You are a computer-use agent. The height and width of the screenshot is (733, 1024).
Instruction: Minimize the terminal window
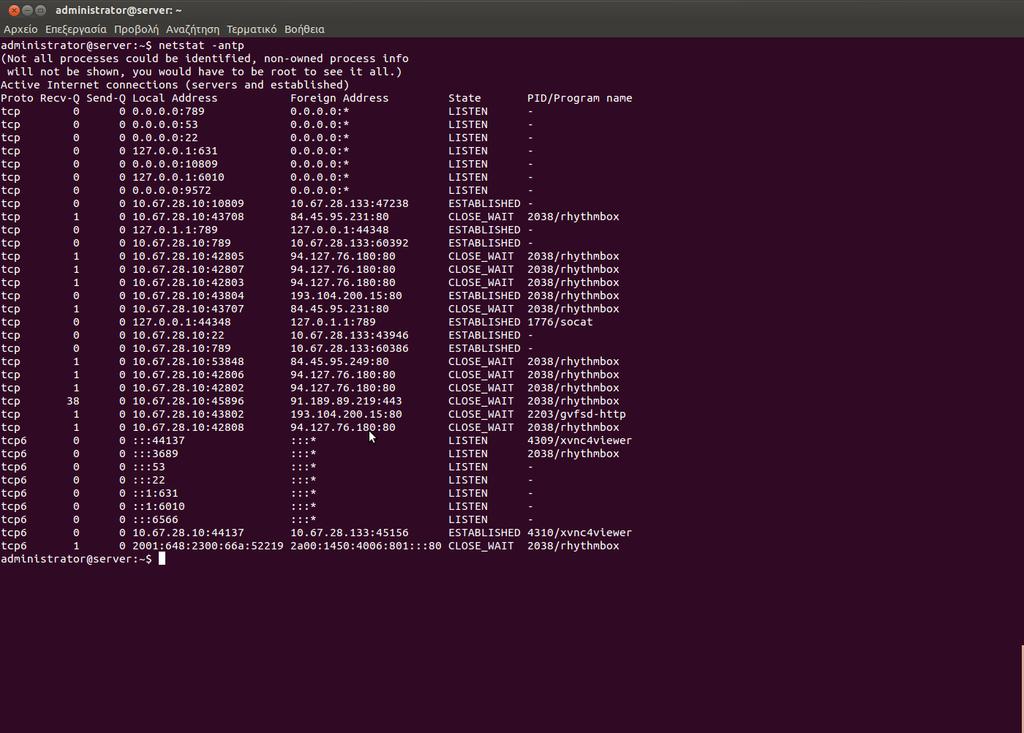[27, 10]
